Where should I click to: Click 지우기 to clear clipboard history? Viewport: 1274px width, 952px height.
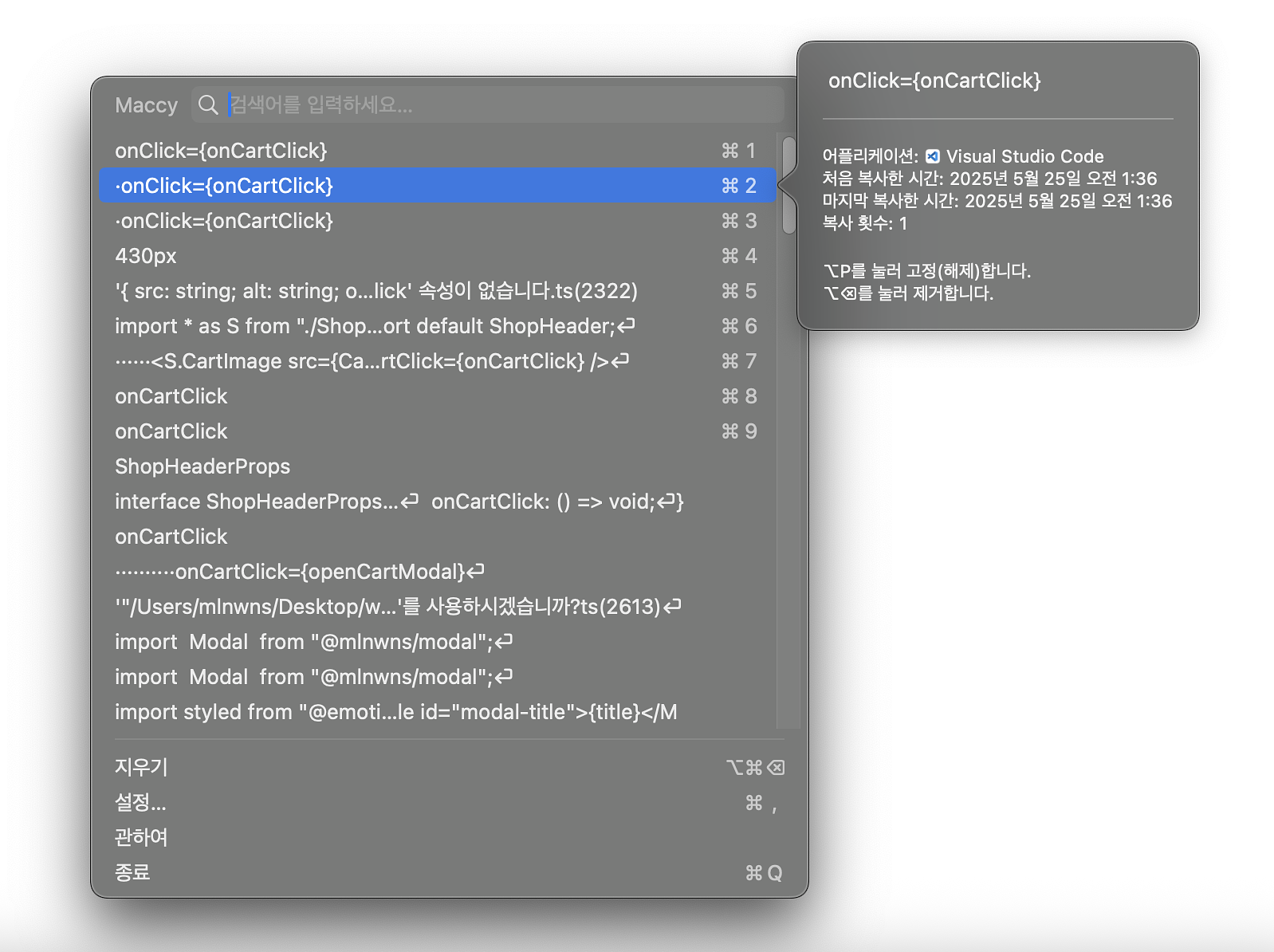[x=142, y=767]
